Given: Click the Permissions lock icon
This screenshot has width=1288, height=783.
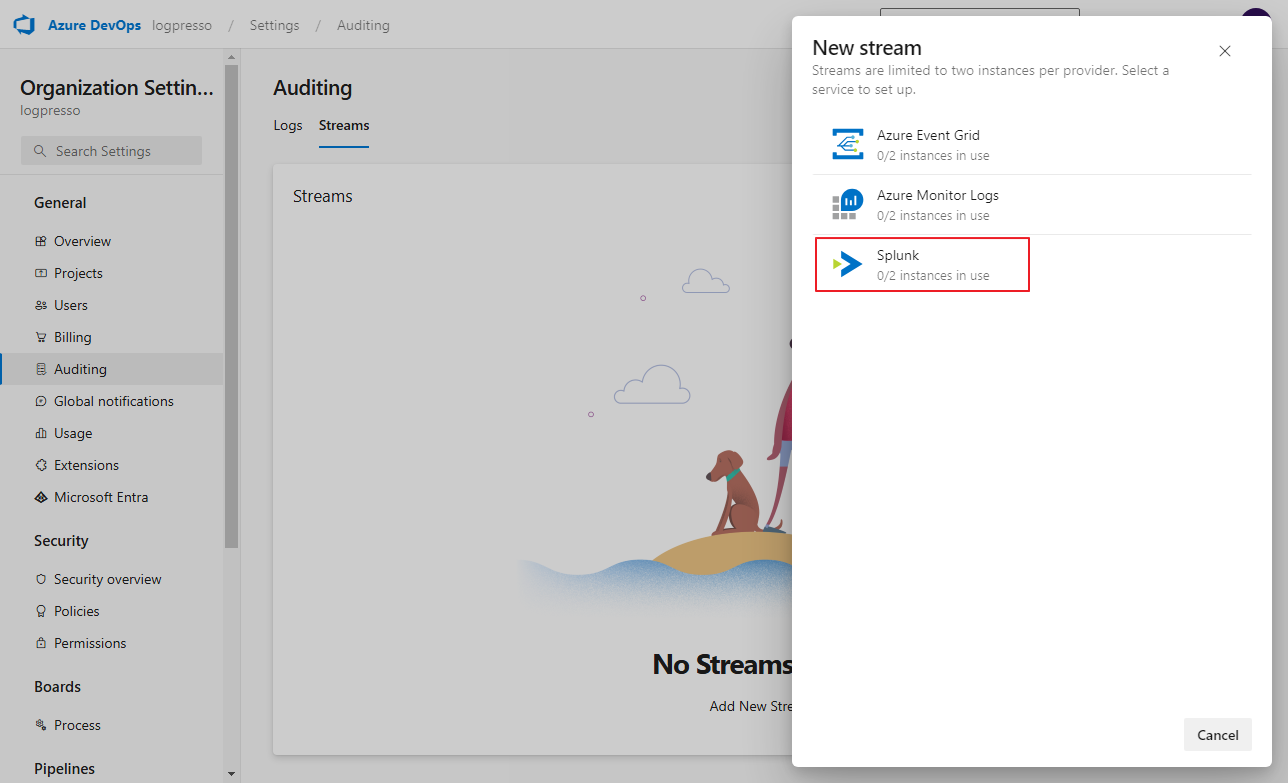Looking at the screenshot, I should tap(41, 643).
